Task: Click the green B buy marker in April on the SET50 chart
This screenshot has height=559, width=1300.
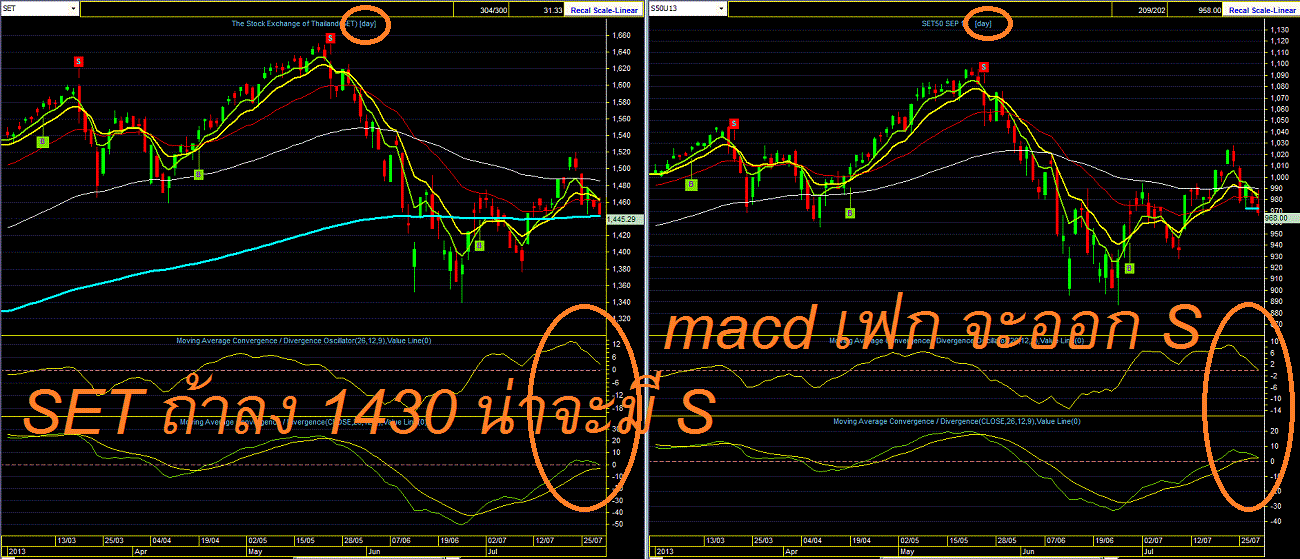Action: click(x=849, y=212)
